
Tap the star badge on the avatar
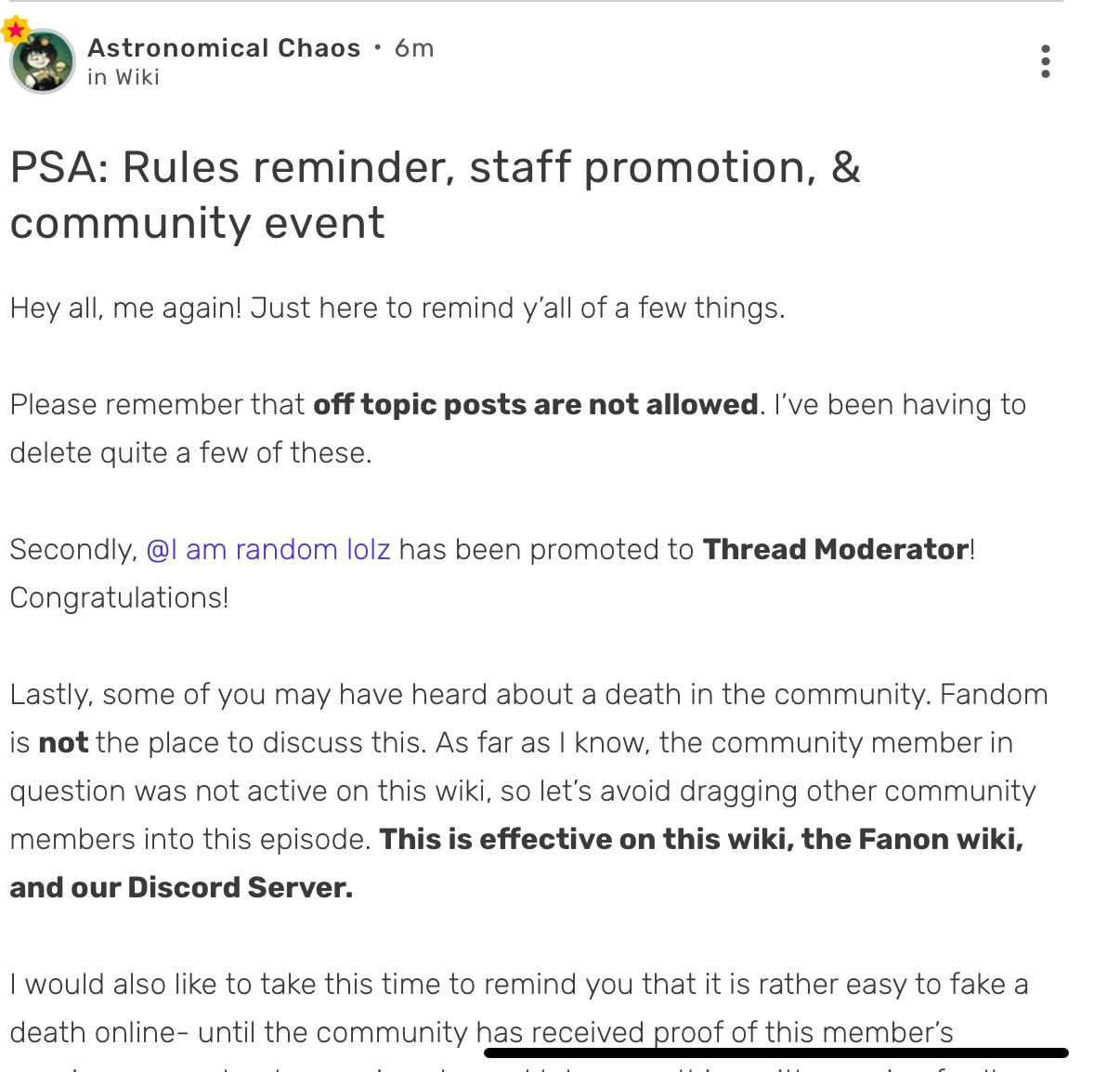click(16, 32)
